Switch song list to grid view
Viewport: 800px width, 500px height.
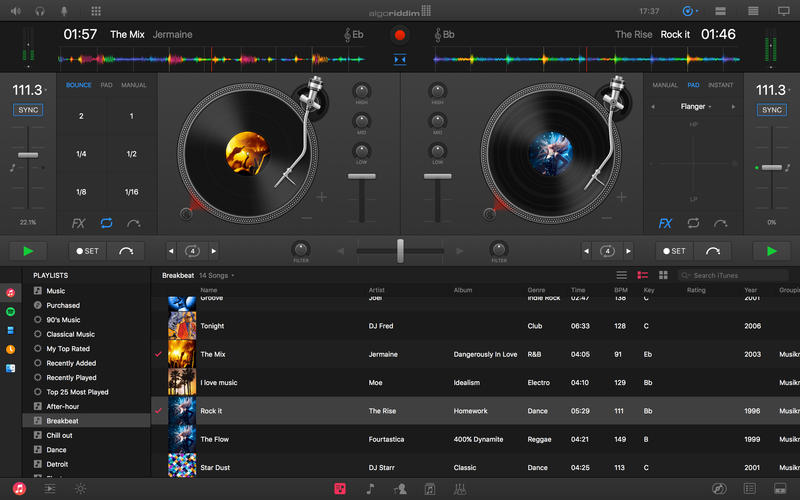[663, 275]
